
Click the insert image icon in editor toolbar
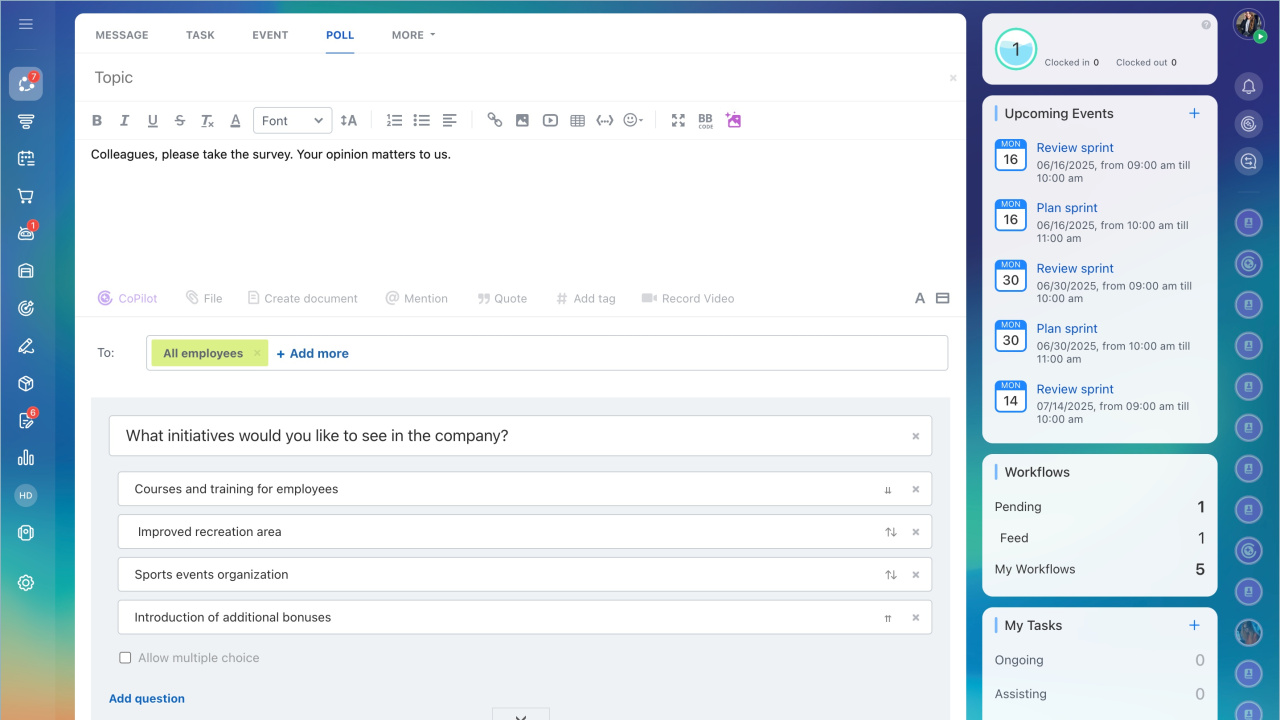click(522, 120)
